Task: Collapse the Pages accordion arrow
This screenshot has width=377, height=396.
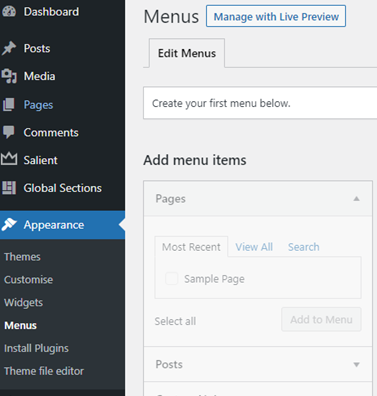Action: (x=356, y=199)
